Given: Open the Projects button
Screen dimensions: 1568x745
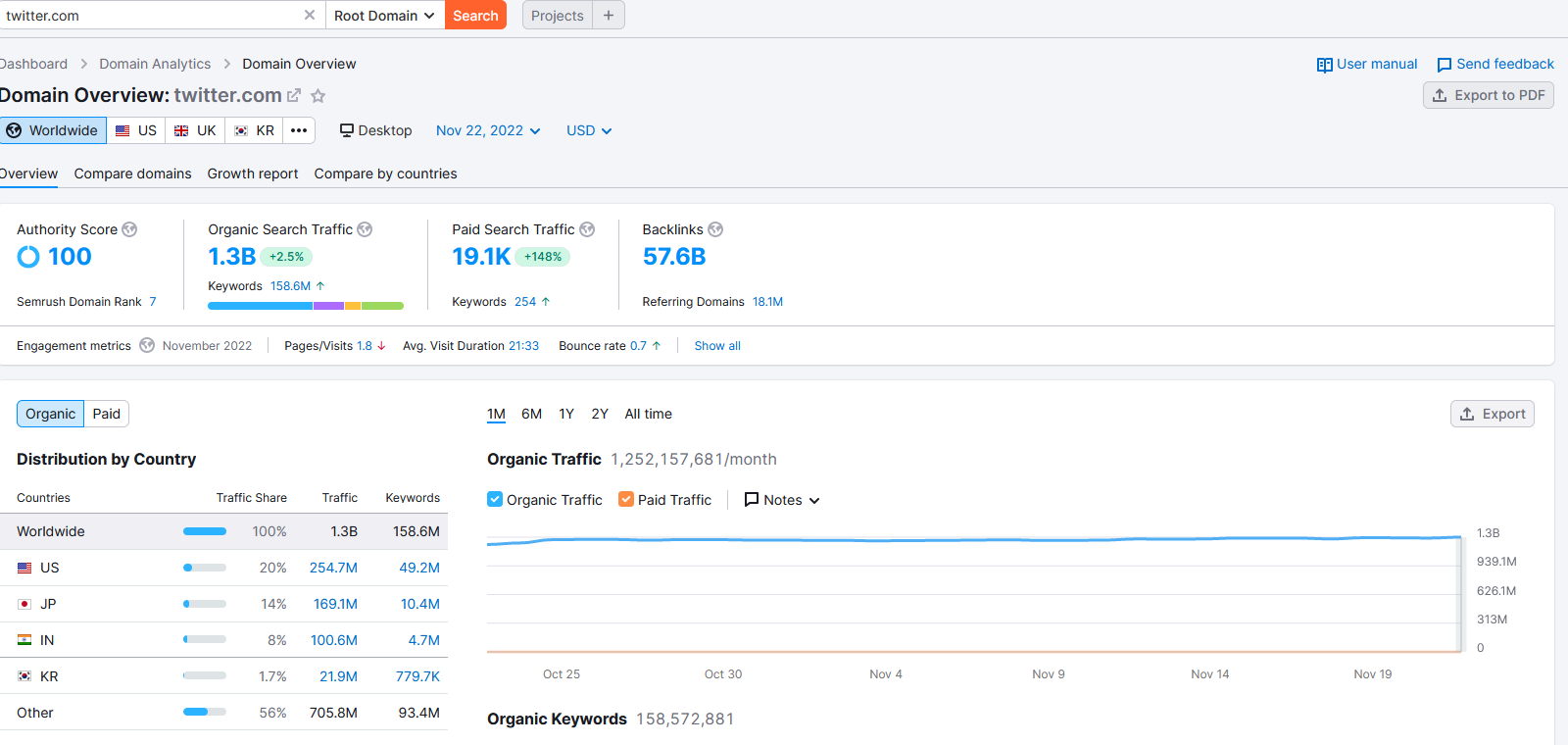Looking at the screenshot, I should coord(558,15).
